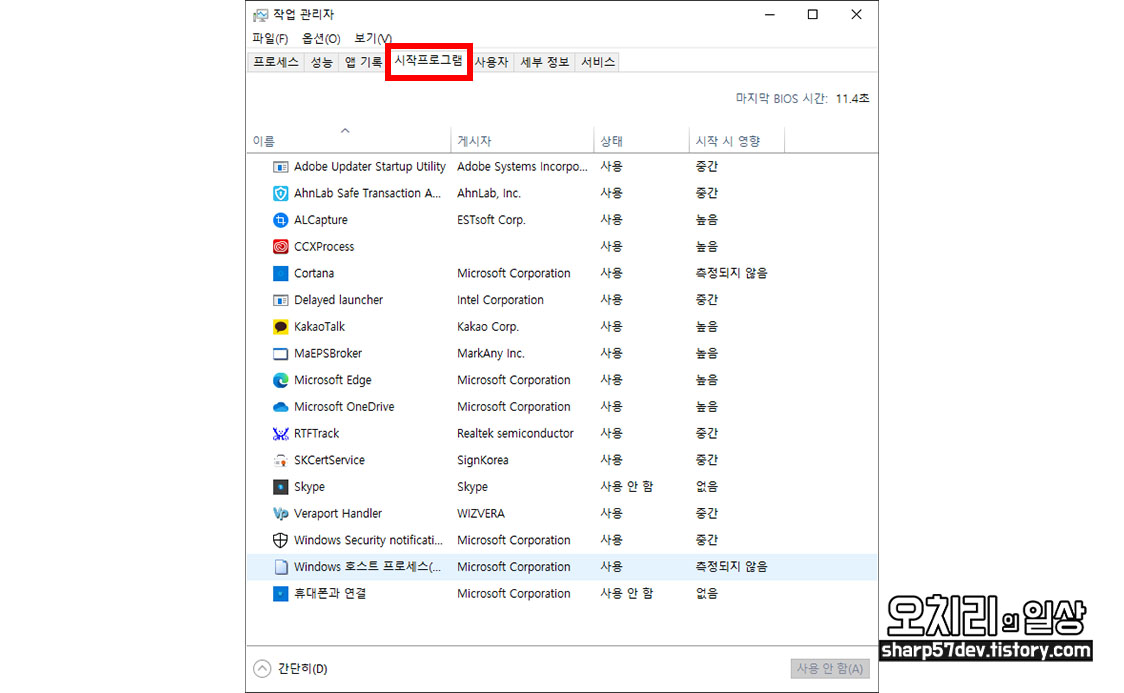Click the SKCertService icon

coord(280,460)
